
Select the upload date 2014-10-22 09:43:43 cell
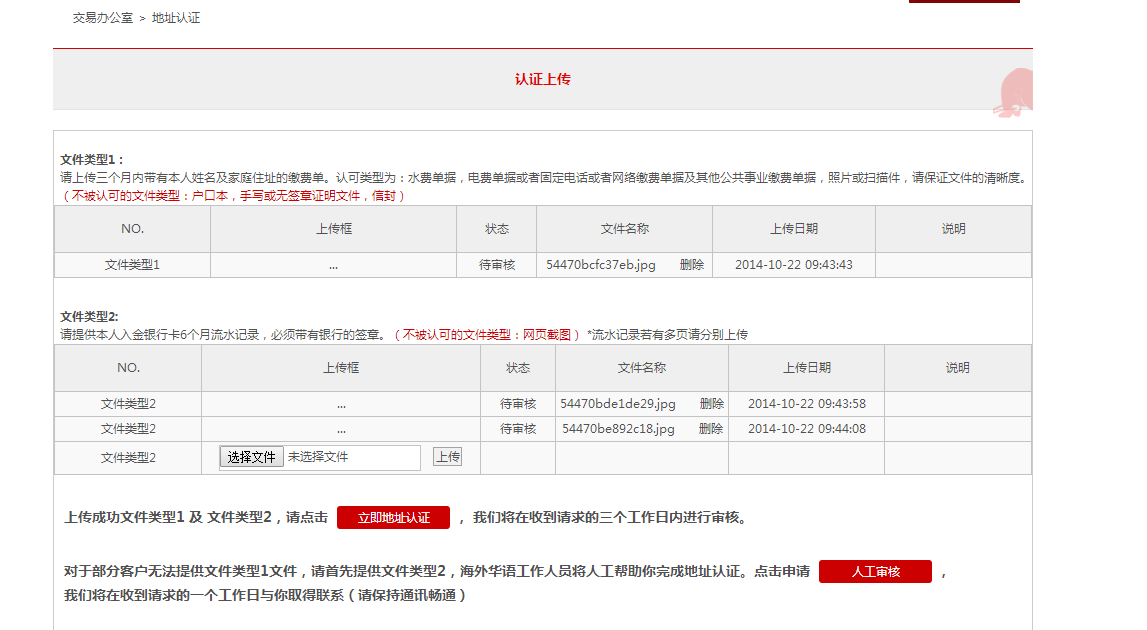coord(793,265)
